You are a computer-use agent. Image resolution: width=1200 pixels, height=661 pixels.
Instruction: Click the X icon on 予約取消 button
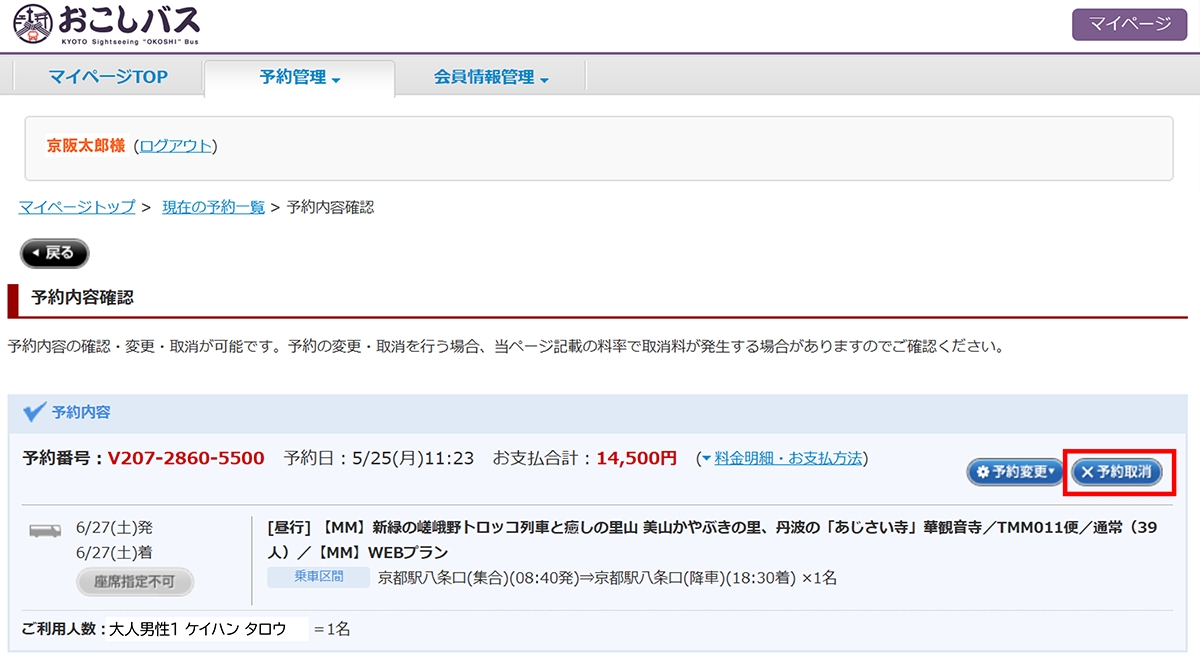1087,472
